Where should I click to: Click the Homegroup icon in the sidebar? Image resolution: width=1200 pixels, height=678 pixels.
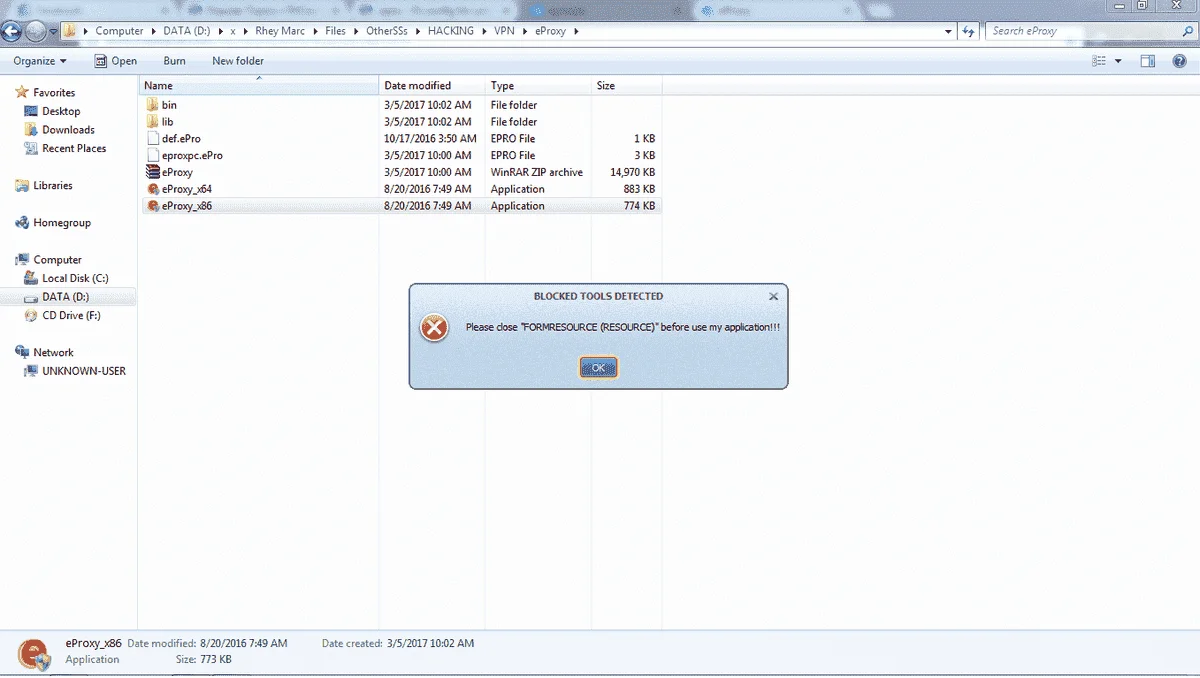(x=22, y=223)
